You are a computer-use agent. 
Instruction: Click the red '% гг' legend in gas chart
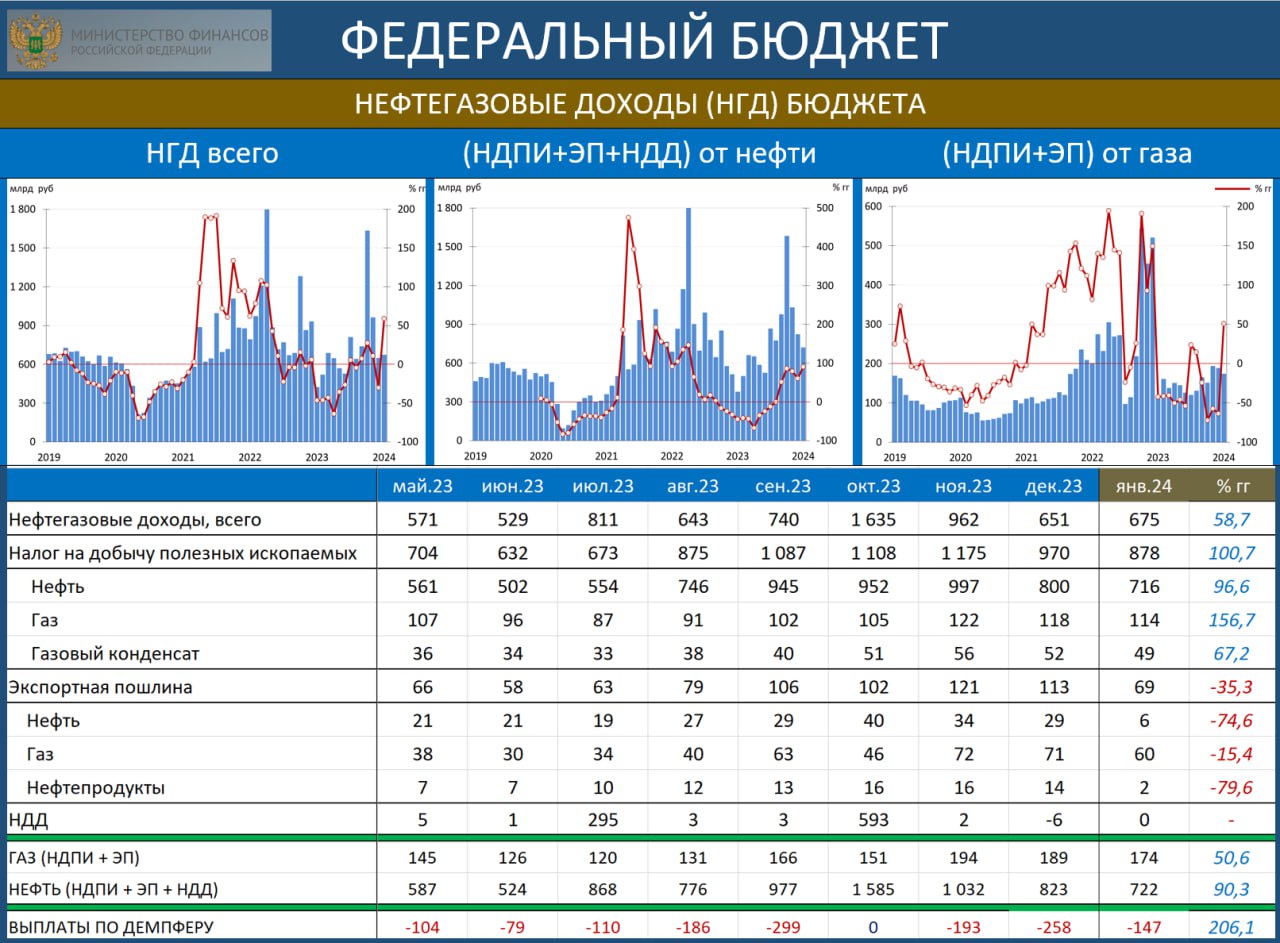pyautogui.click(x=1242, y=188)
